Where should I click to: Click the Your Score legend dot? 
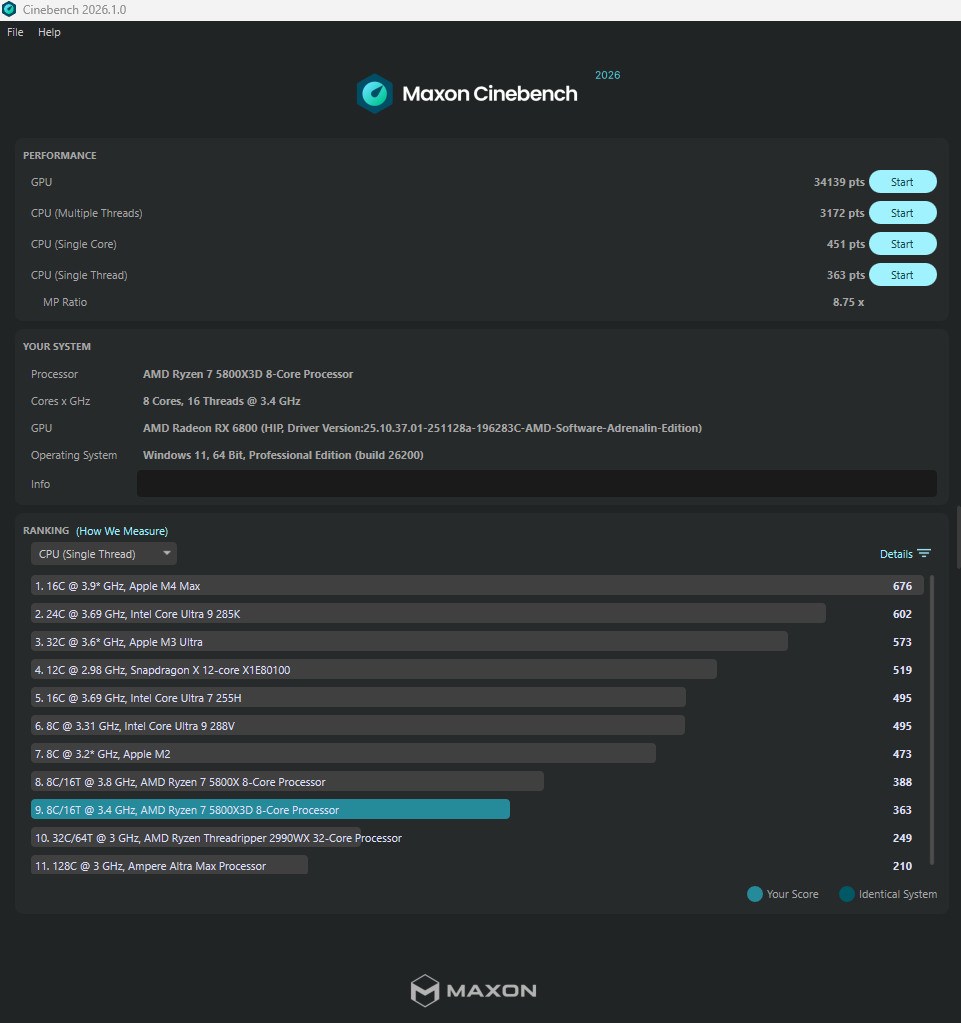755,894
